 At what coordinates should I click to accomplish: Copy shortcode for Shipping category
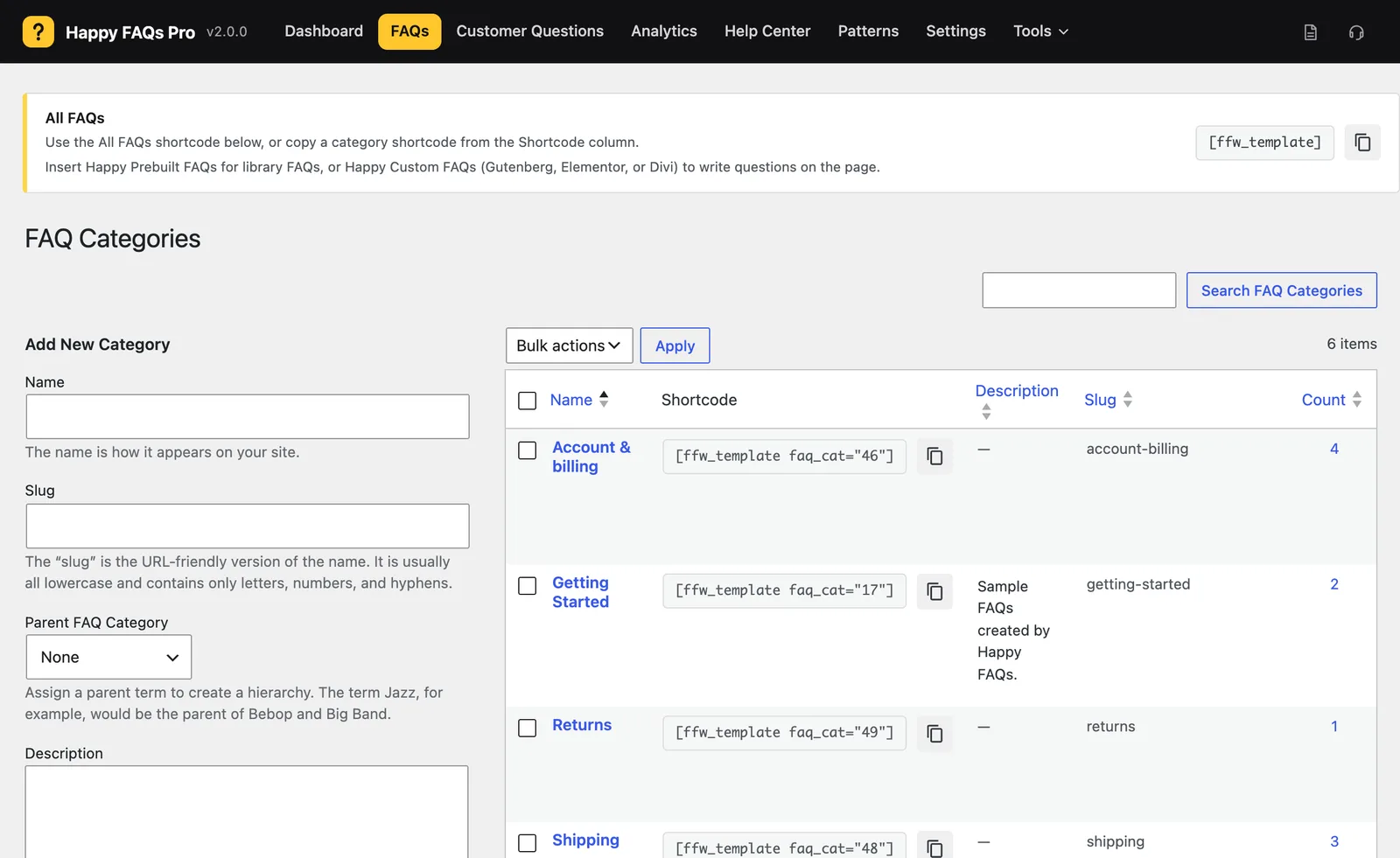pos(934,847)
